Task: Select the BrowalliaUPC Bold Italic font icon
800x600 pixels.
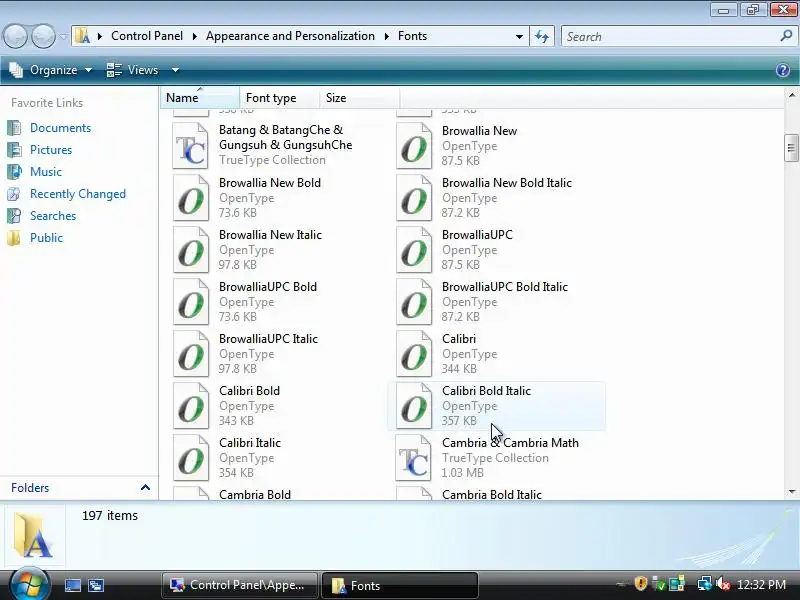Action: coord(414,302)
